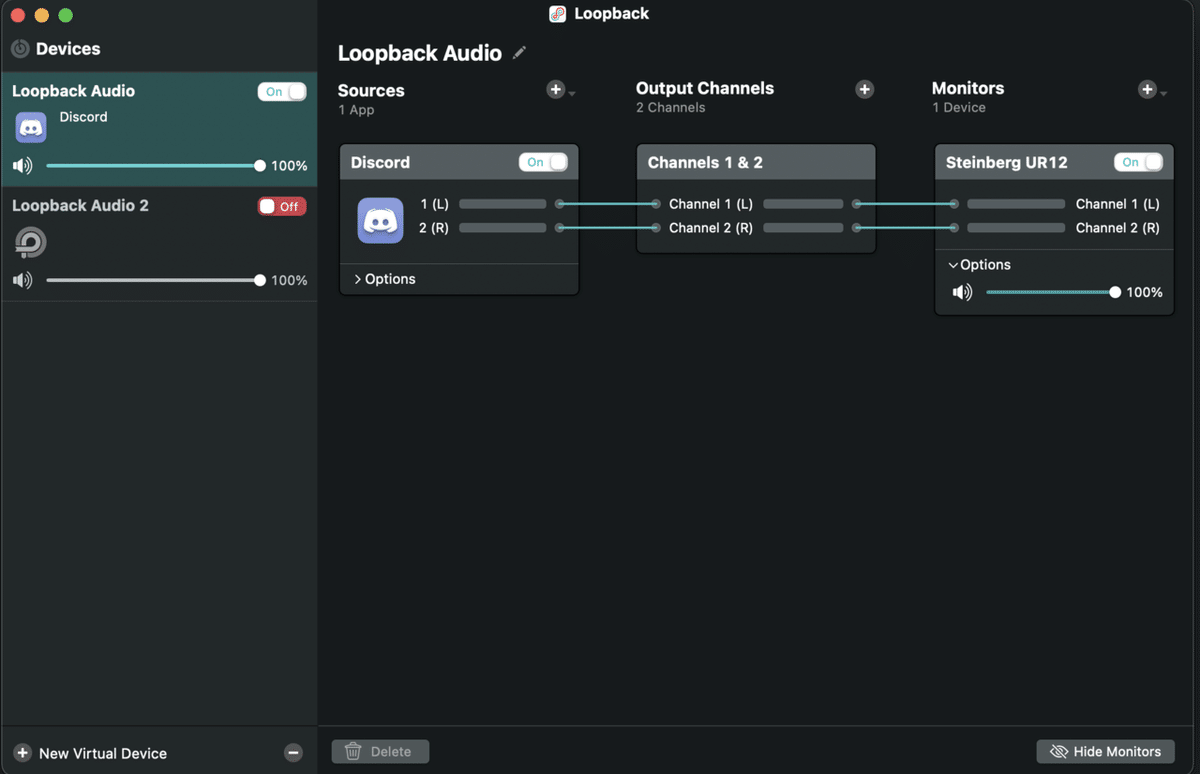The image size is (1200, 774).
Task: Mute Loopback Audio 2 via speaker icon
Action: (22, 280)
